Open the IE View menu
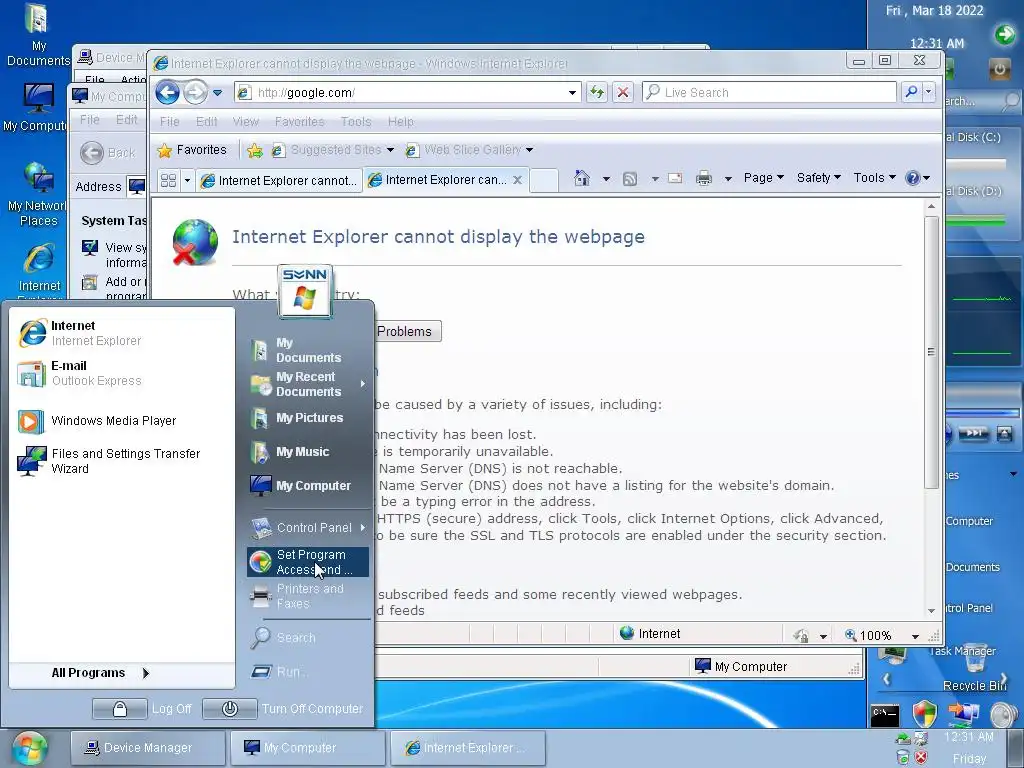 pyautogui.click(x=246, y=122)
